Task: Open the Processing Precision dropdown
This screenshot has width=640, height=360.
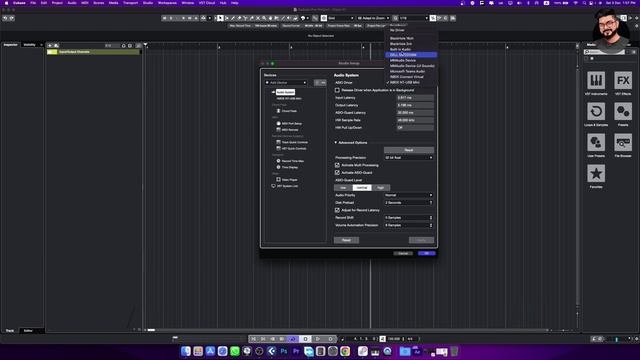Action: 409,158
